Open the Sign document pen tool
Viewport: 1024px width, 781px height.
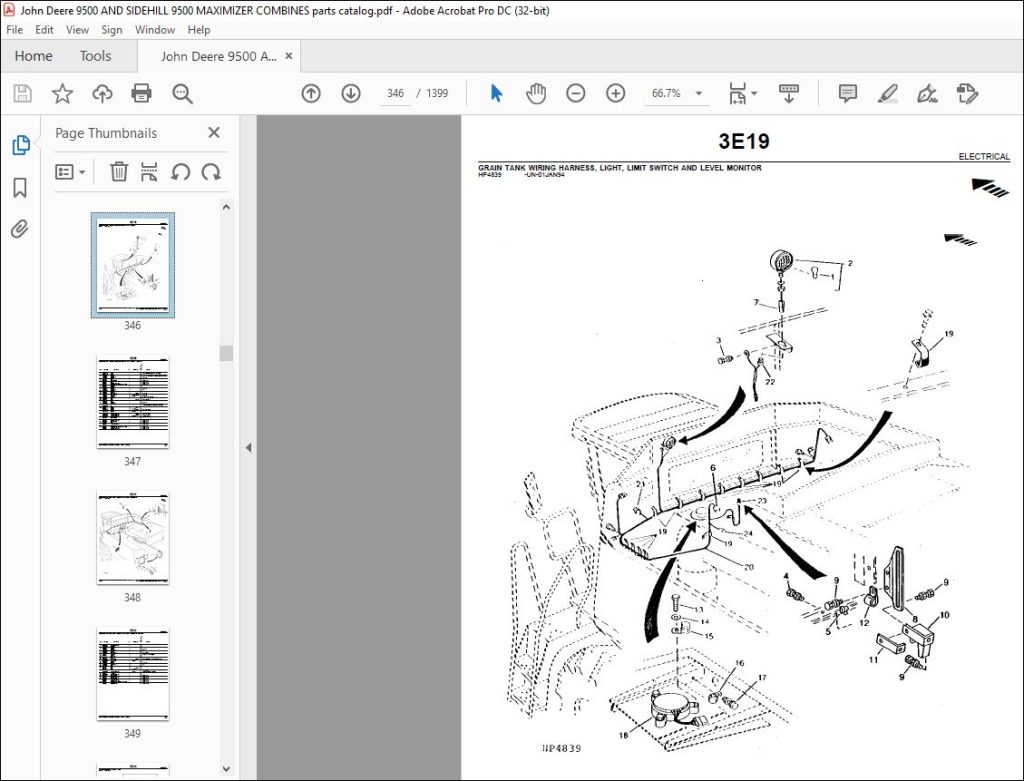click(x=927, y=93)
